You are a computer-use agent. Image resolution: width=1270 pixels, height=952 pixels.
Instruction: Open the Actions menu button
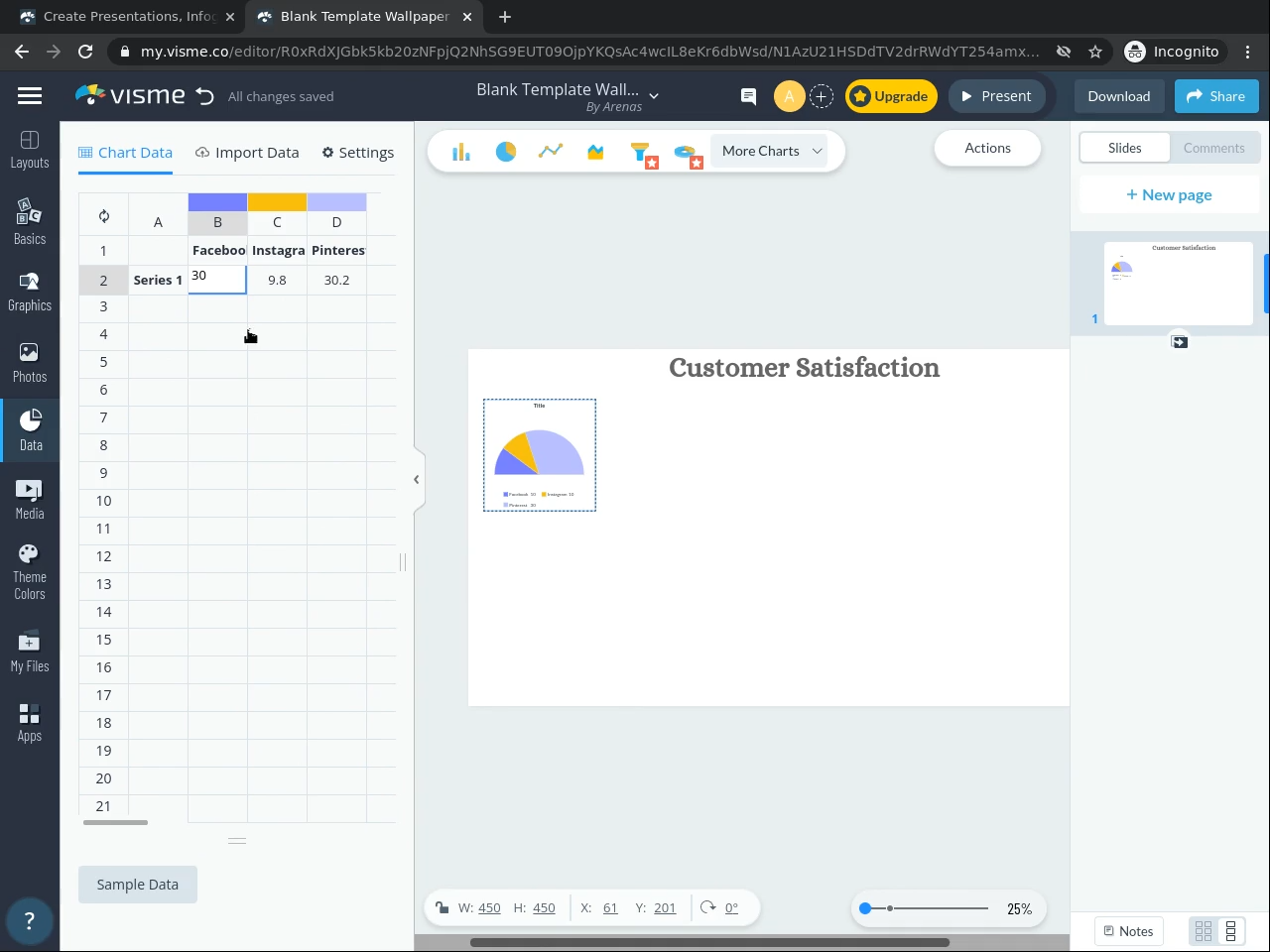tap(987, 148)
